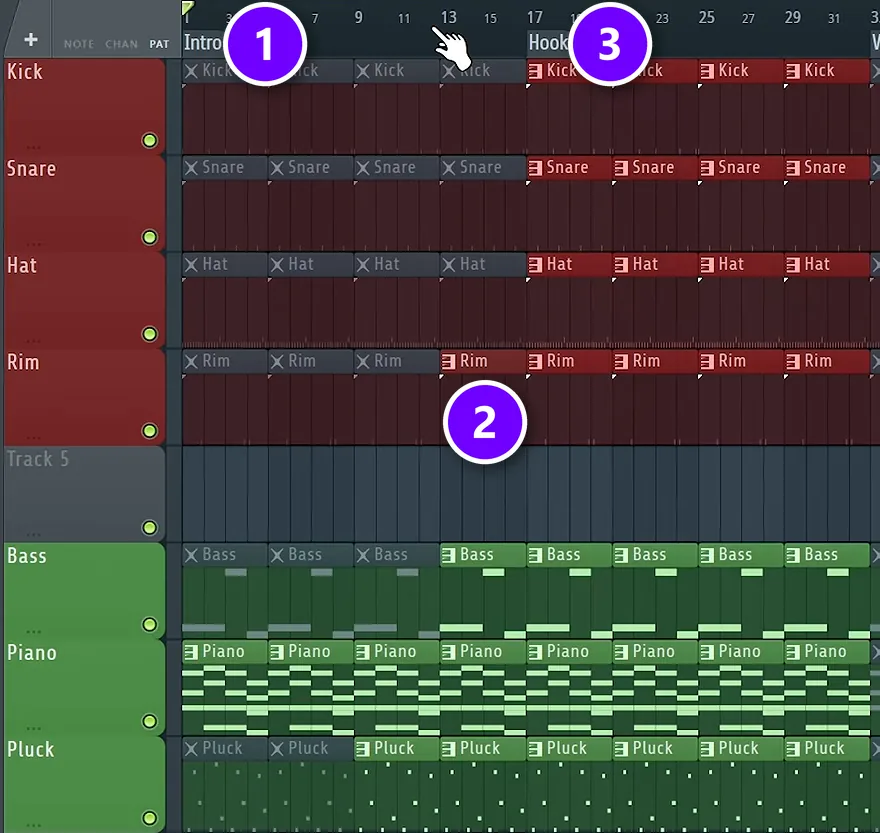Screen dimensions: 880x833
Task: Open the pattern icon of the Piano clip at bar 17
Action: pos(535,652)
